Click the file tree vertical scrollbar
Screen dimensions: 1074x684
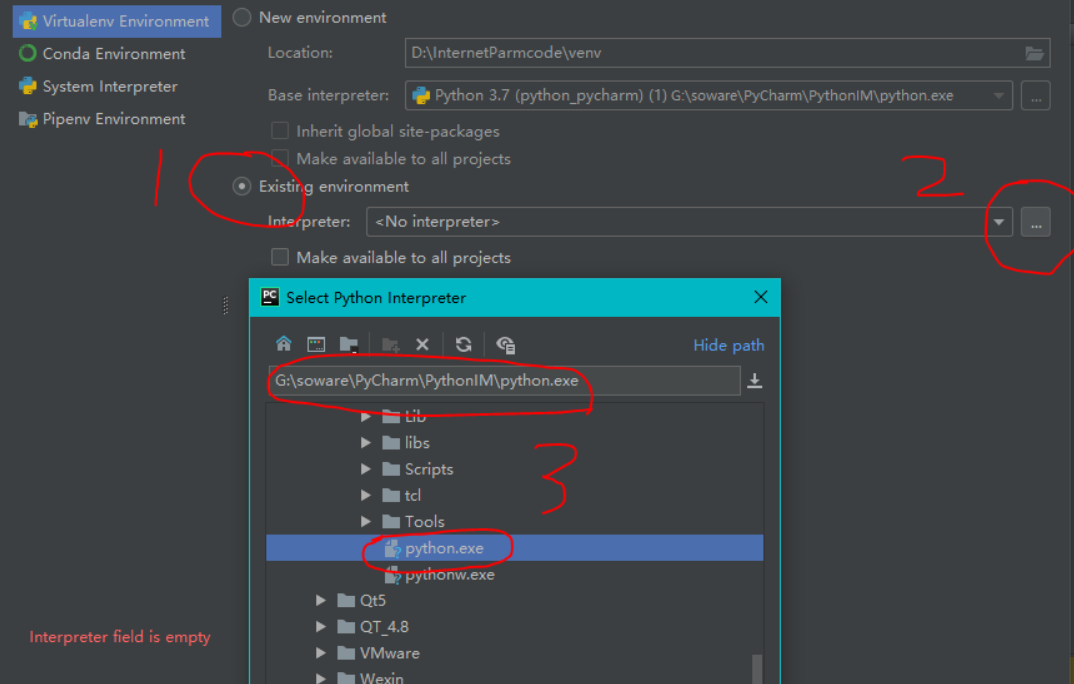(x=757, y=669)
